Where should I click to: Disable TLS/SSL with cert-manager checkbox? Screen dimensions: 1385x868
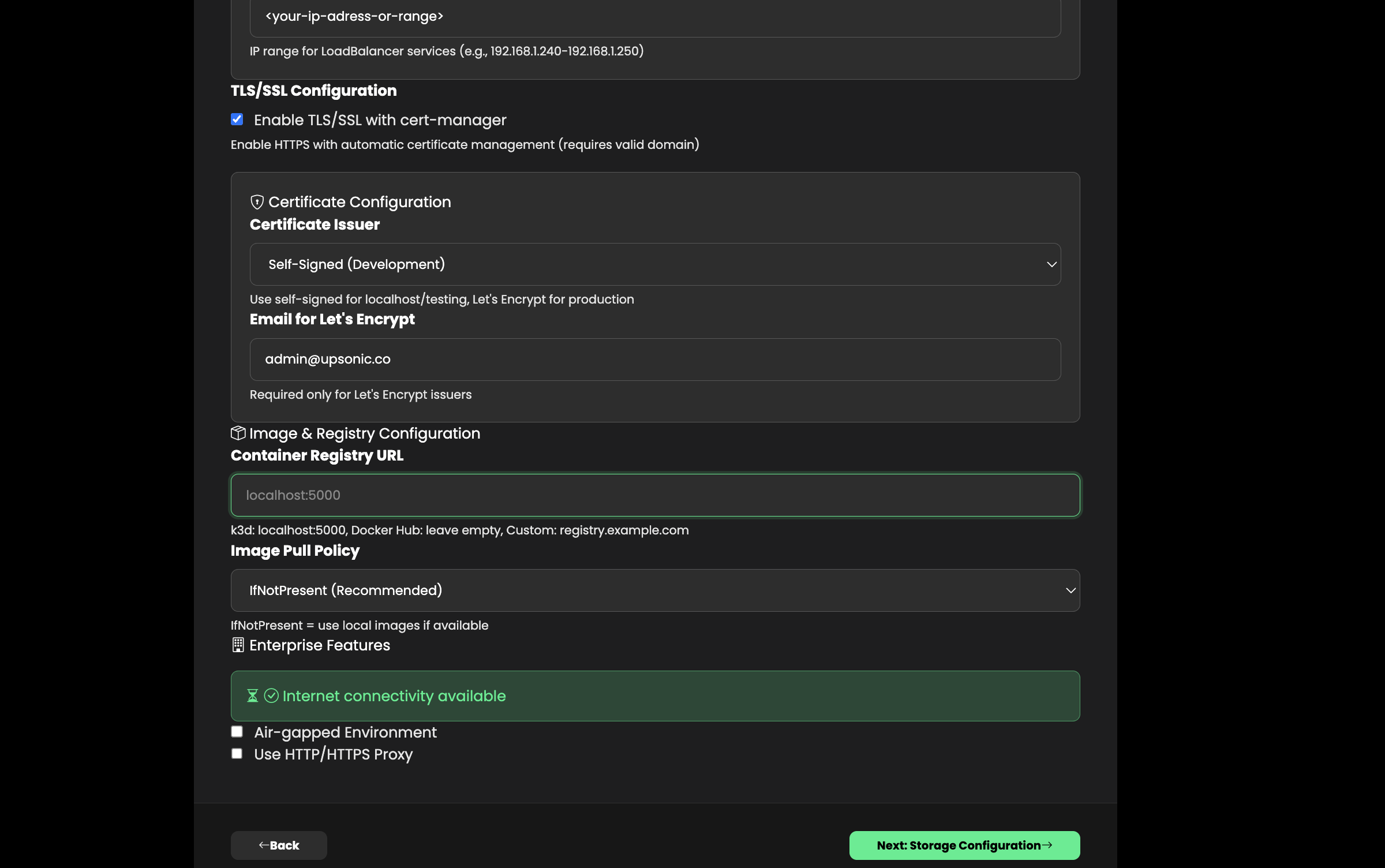pyautogui.click(x=237, y=119)
